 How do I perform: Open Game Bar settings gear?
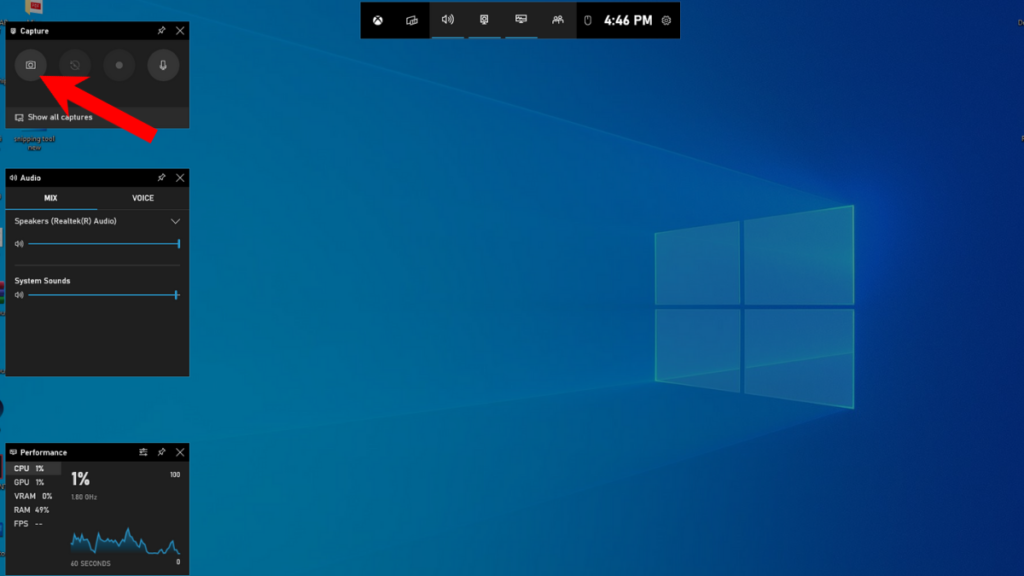[666, 20]
